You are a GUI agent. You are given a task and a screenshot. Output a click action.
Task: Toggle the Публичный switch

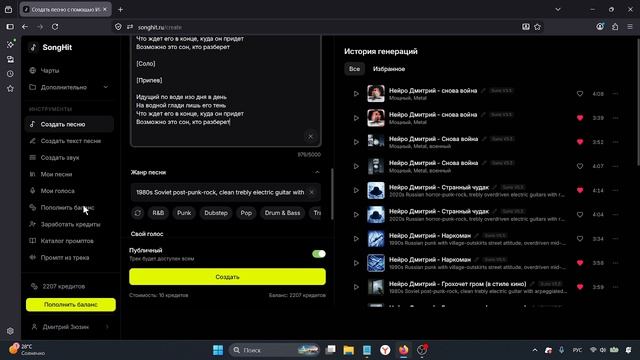coord(319,254)
